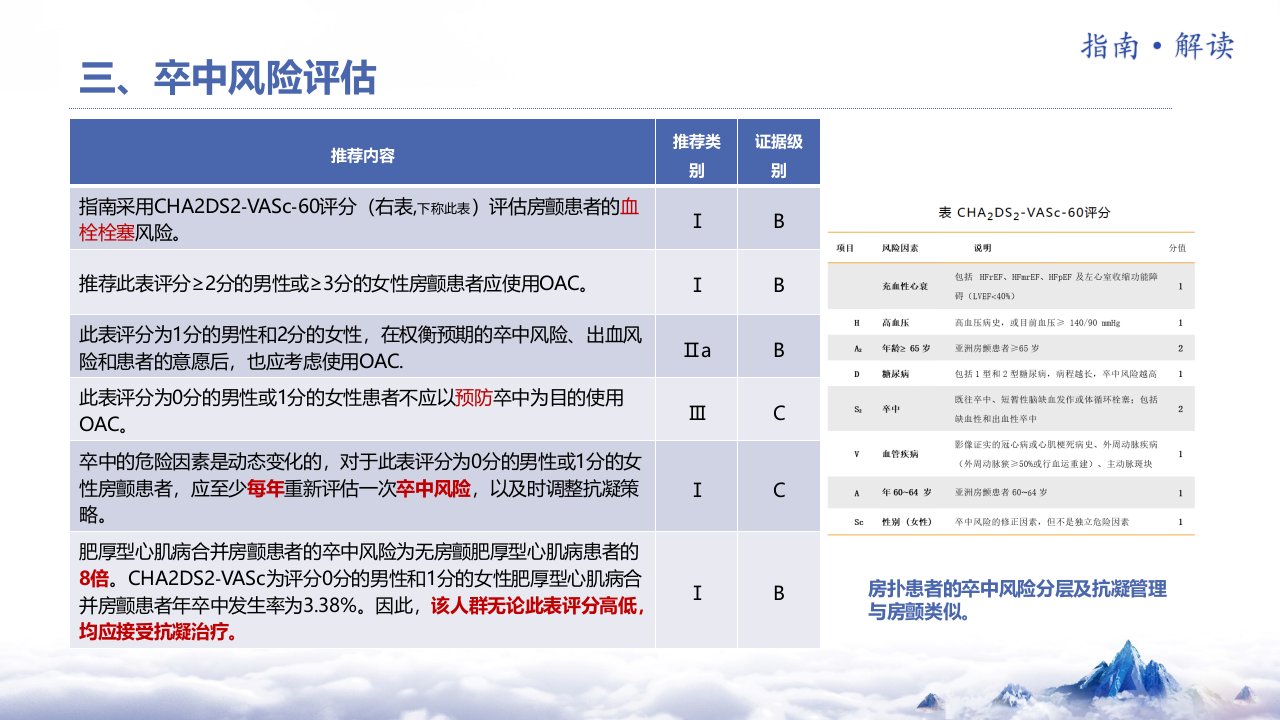Click the red bold word 每年

point(266,490)
